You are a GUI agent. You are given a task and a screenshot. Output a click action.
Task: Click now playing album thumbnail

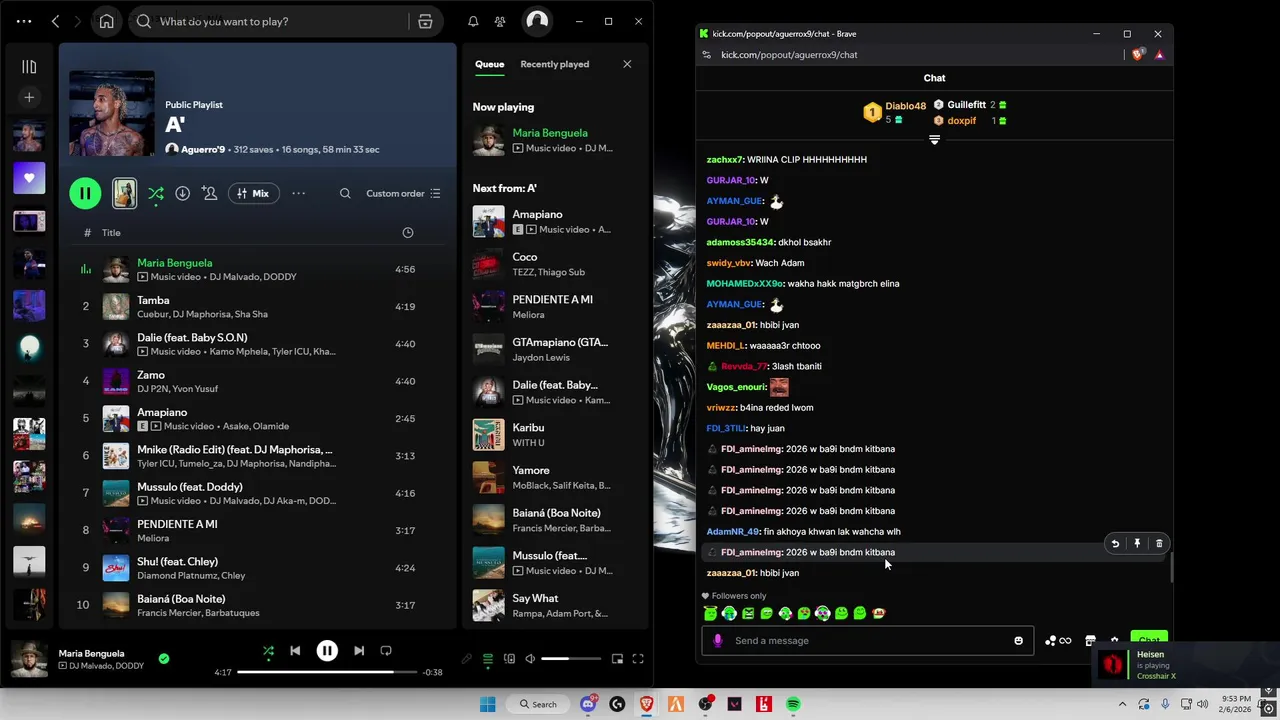(29, 659)
